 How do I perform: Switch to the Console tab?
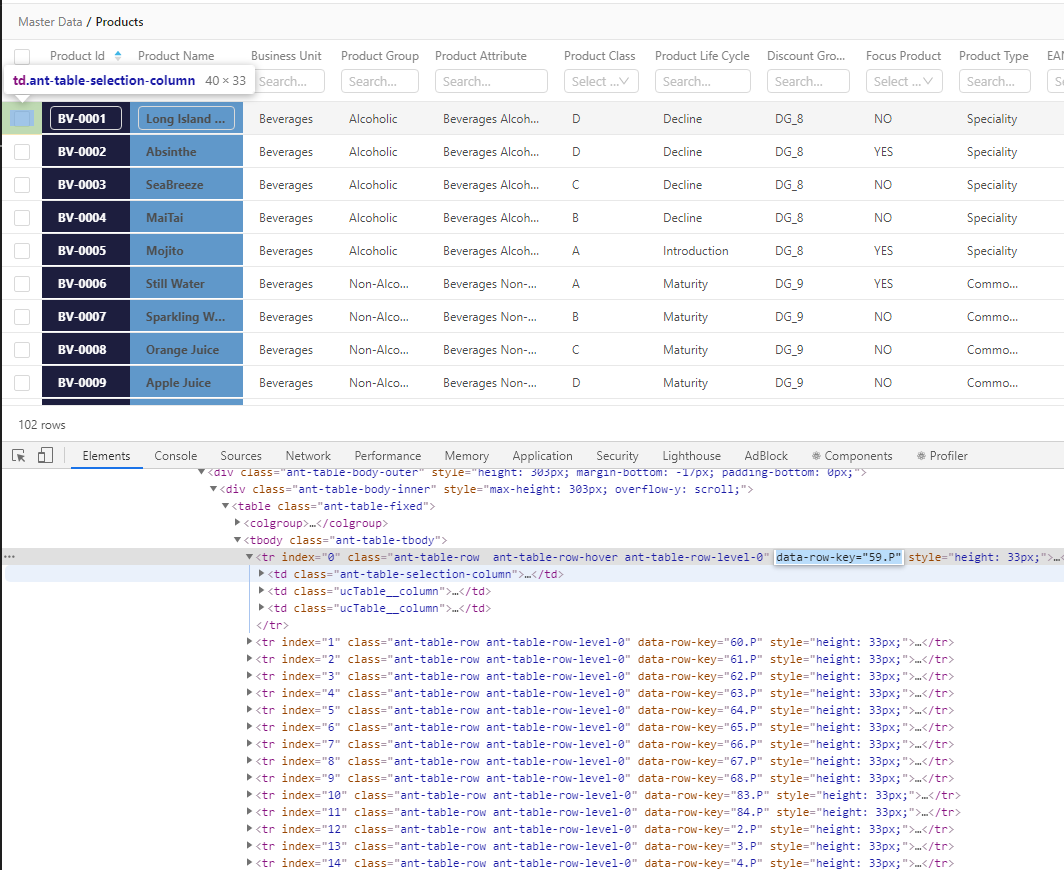tap(175, 456)
